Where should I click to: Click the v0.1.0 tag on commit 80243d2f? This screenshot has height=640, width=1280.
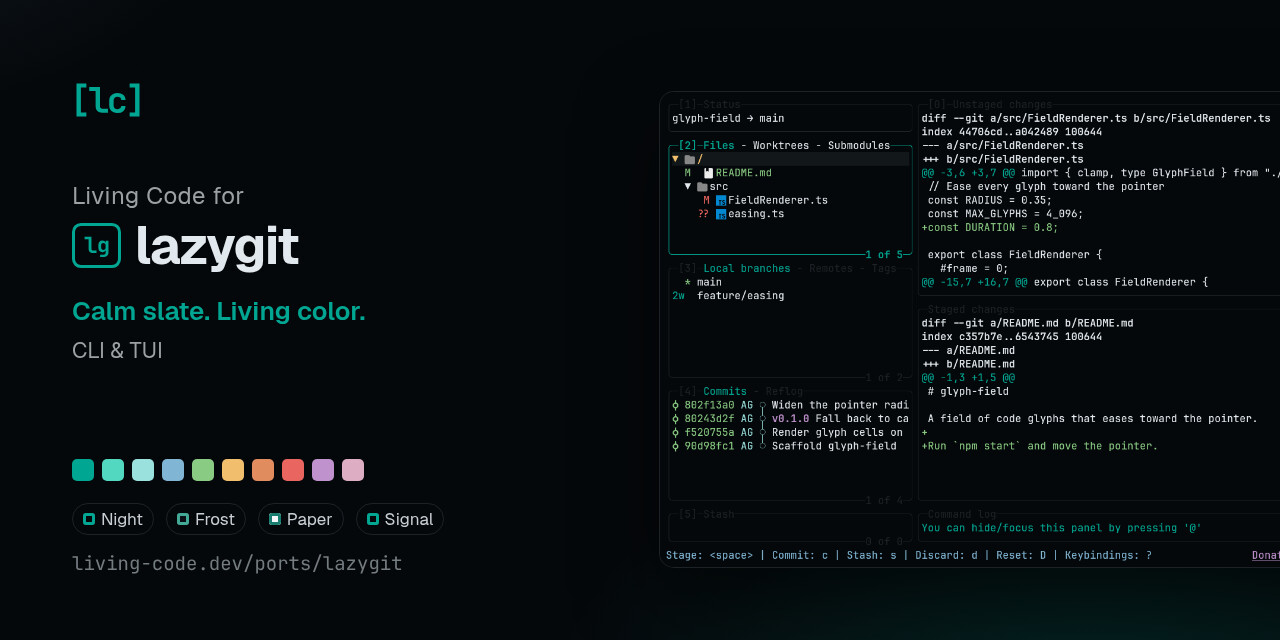[x=790, y=419]
